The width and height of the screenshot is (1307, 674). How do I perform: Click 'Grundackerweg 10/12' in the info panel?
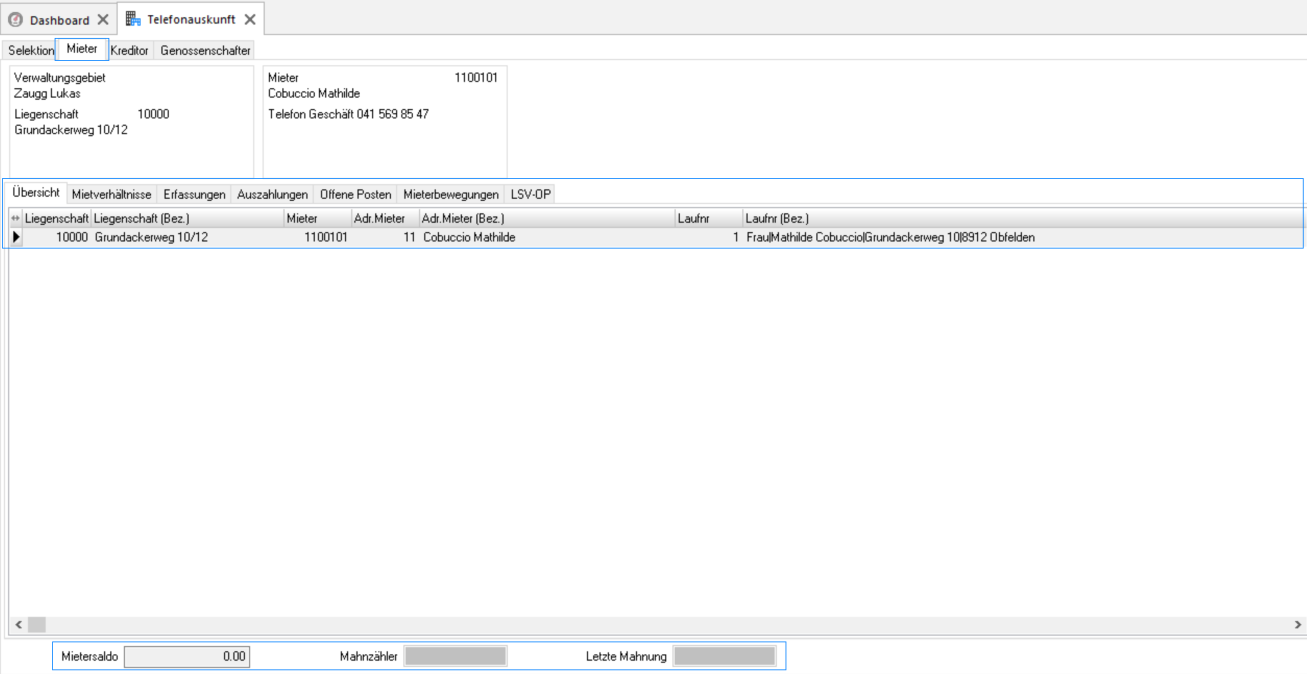[x=71, y=130]
